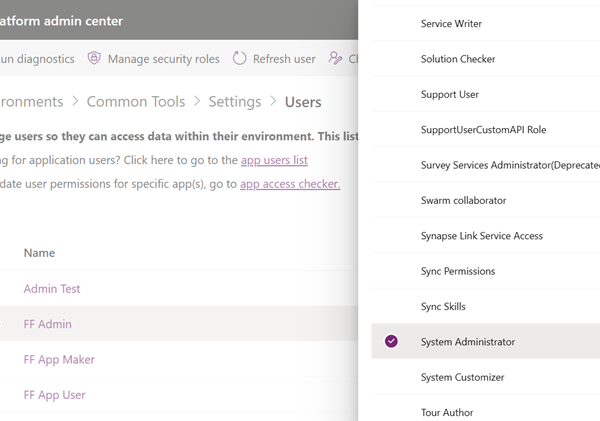Pick the Swarm collaborator role
The image size is (600, 421).
coord(463,200)
